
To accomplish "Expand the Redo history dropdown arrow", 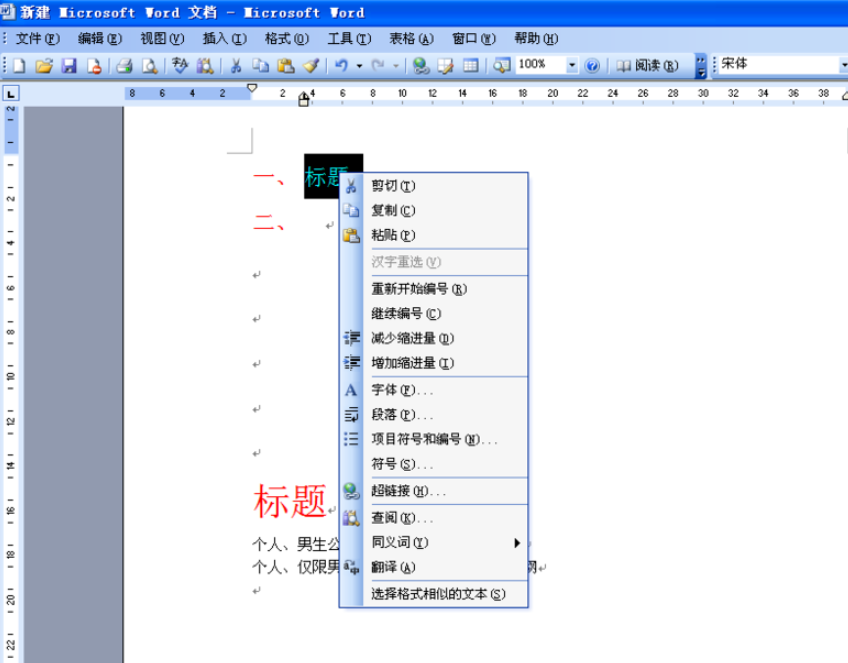I will tap(396, 66).
